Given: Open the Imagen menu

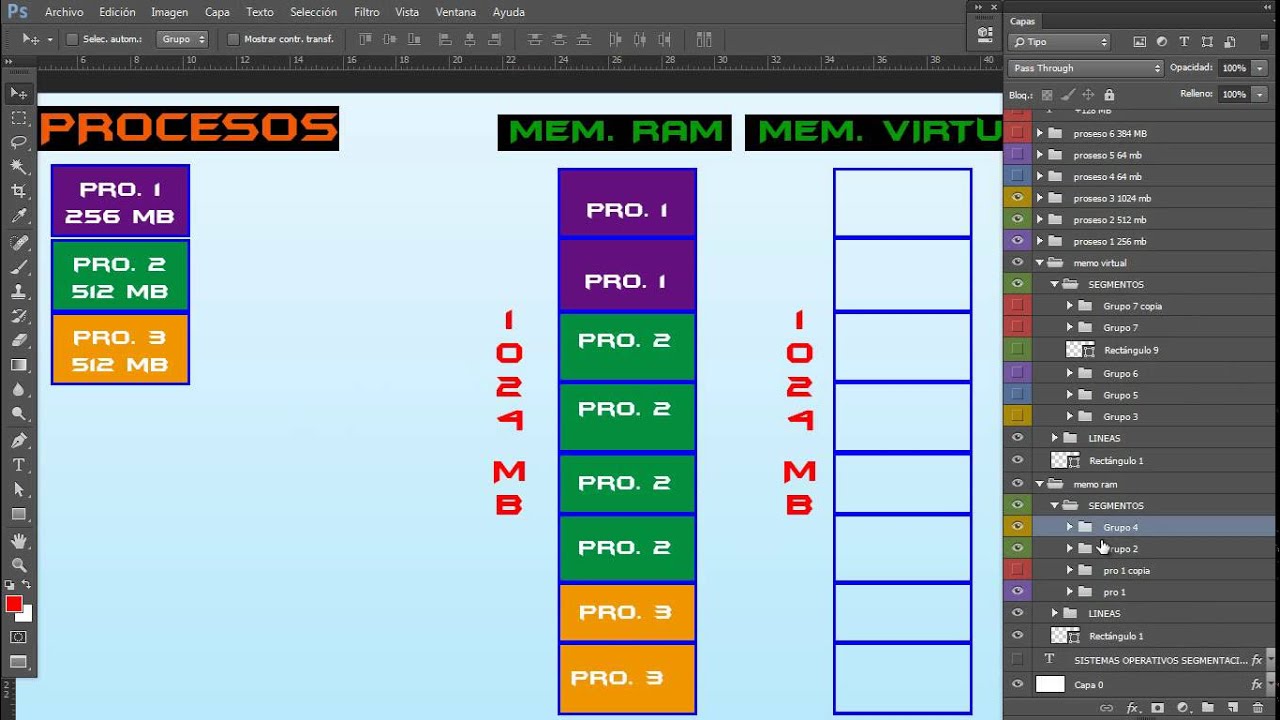Looking at the screenshot, I should click(169, 12).
